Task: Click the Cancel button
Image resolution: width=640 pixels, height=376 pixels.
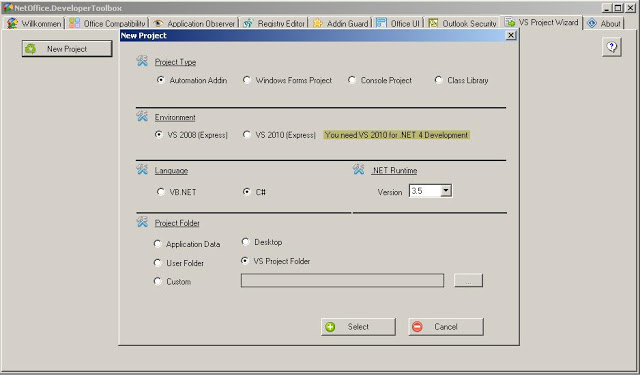Action: (x=446, y=327)
